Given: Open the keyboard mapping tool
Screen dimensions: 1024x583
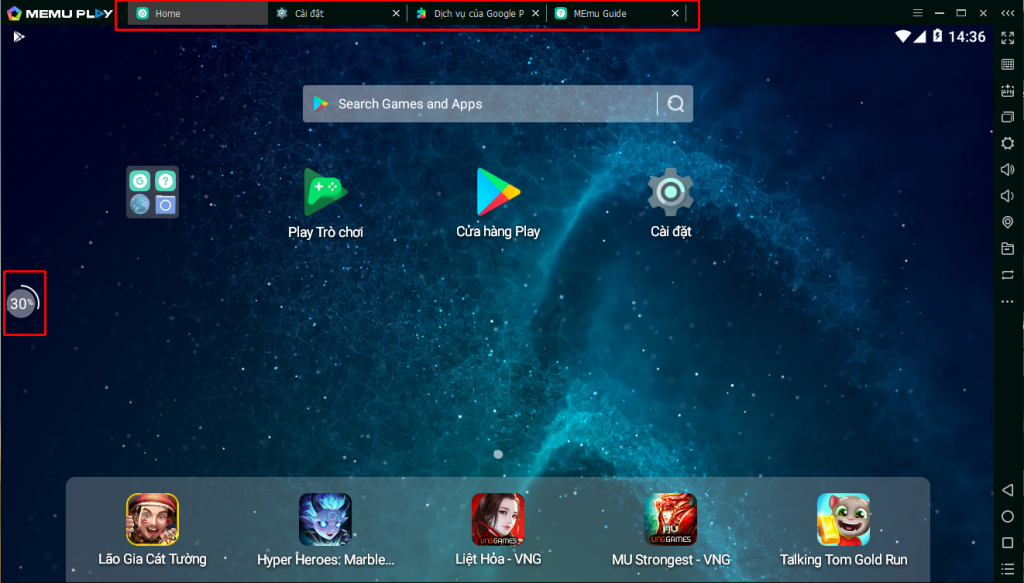Looking at the screenshot, I should tap(1008, 64).
